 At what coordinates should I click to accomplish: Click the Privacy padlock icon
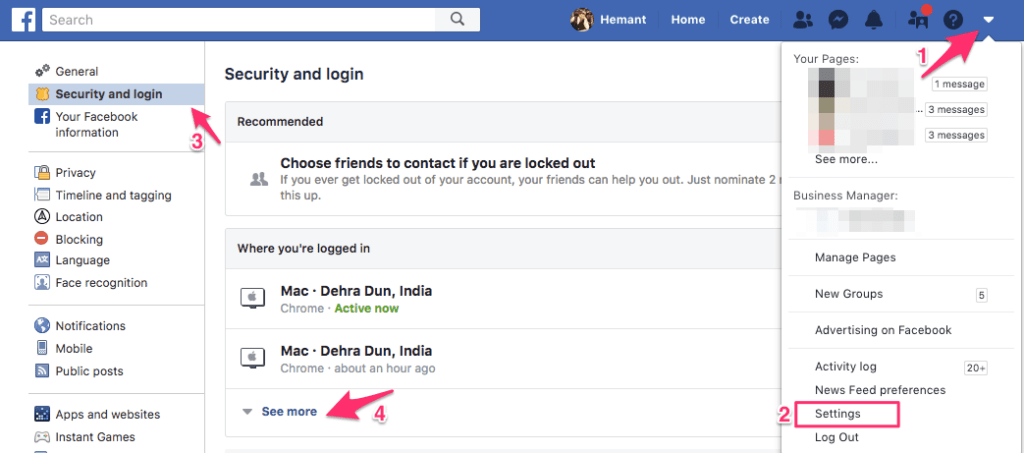click(42, 173)
